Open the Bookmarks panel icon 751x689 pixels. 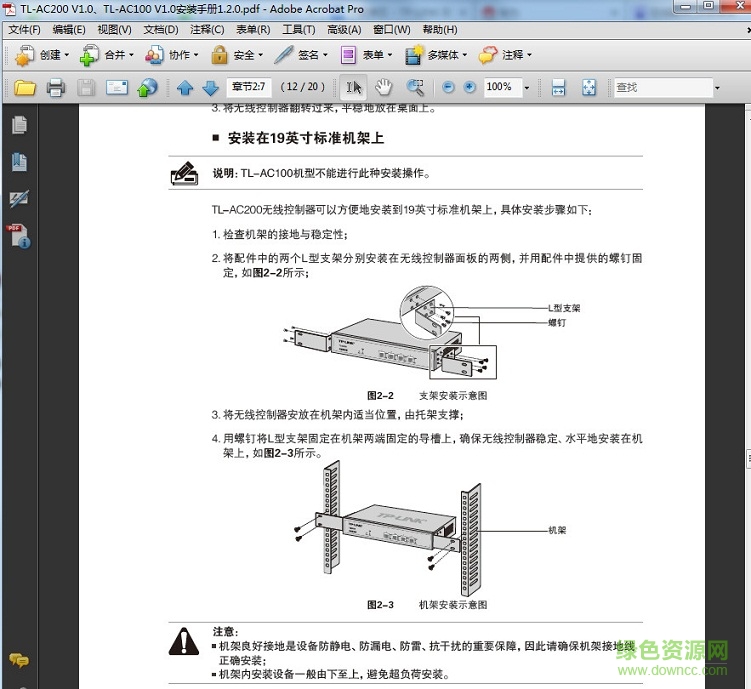pos(19,162)
